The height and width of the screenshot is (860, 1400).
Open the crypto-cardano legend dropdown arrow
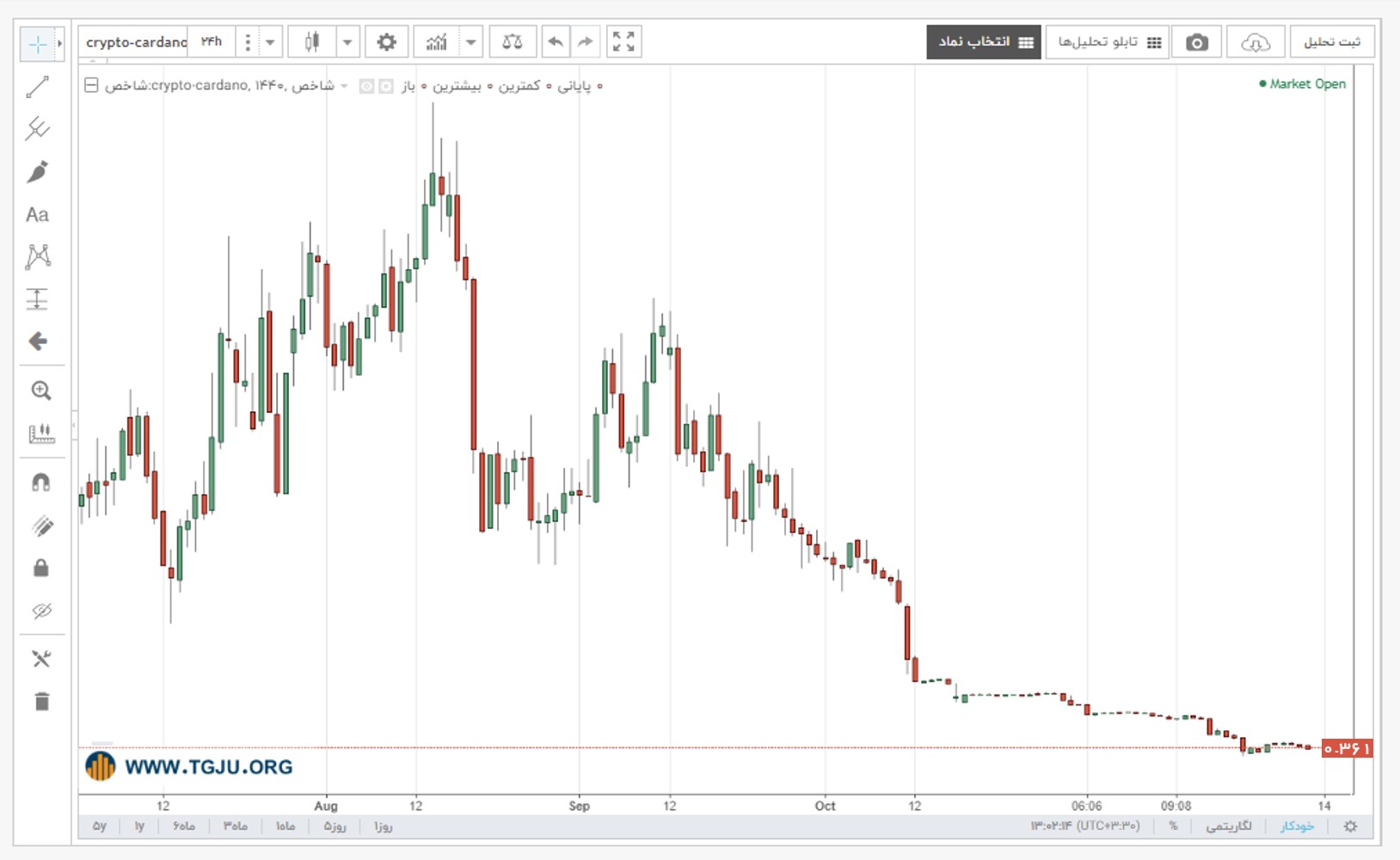coord(344,86)
